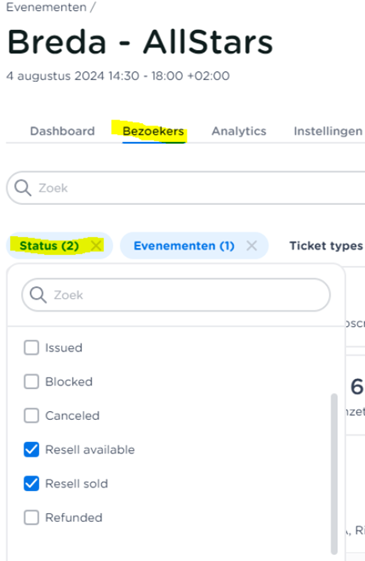The height and width of the screenshot is (561, 365).
Task: Uncheck the Resell available checkbox
Action: [31, 449]
